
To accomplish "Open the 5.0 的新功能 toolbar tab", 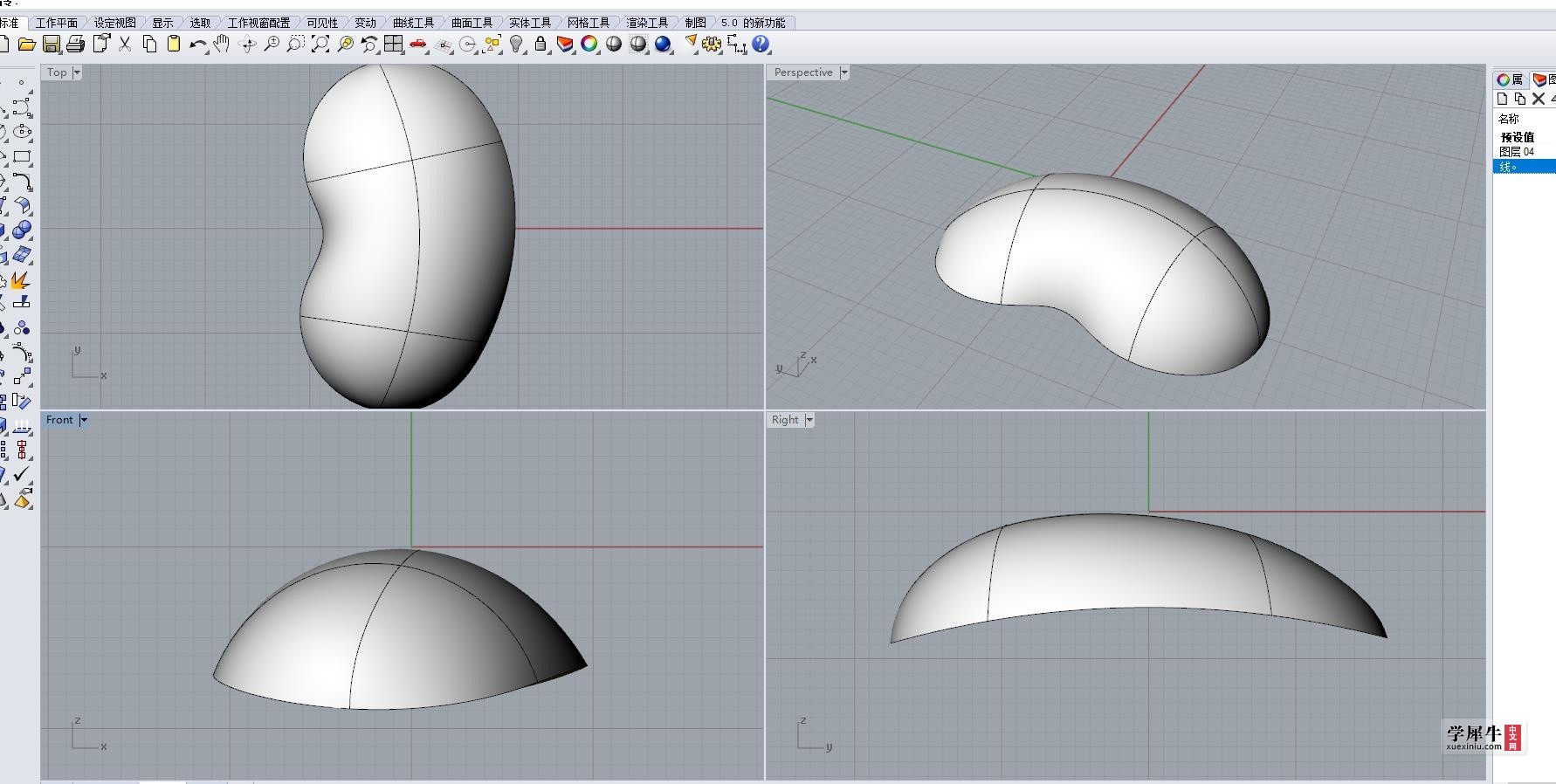I will [754, 23].
